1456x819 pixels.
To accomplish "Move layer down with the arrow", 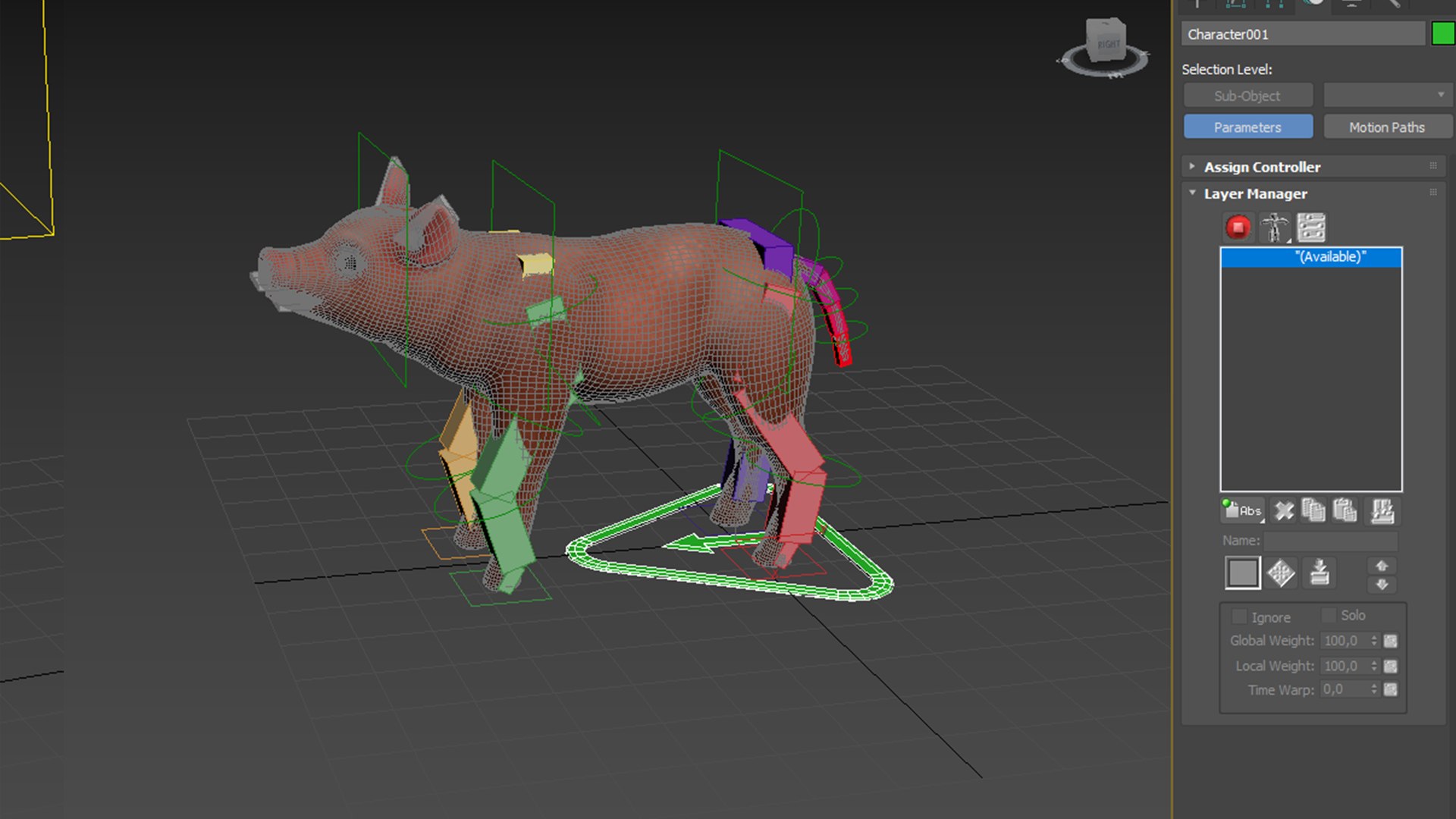I will click(x=1382, y=585).
